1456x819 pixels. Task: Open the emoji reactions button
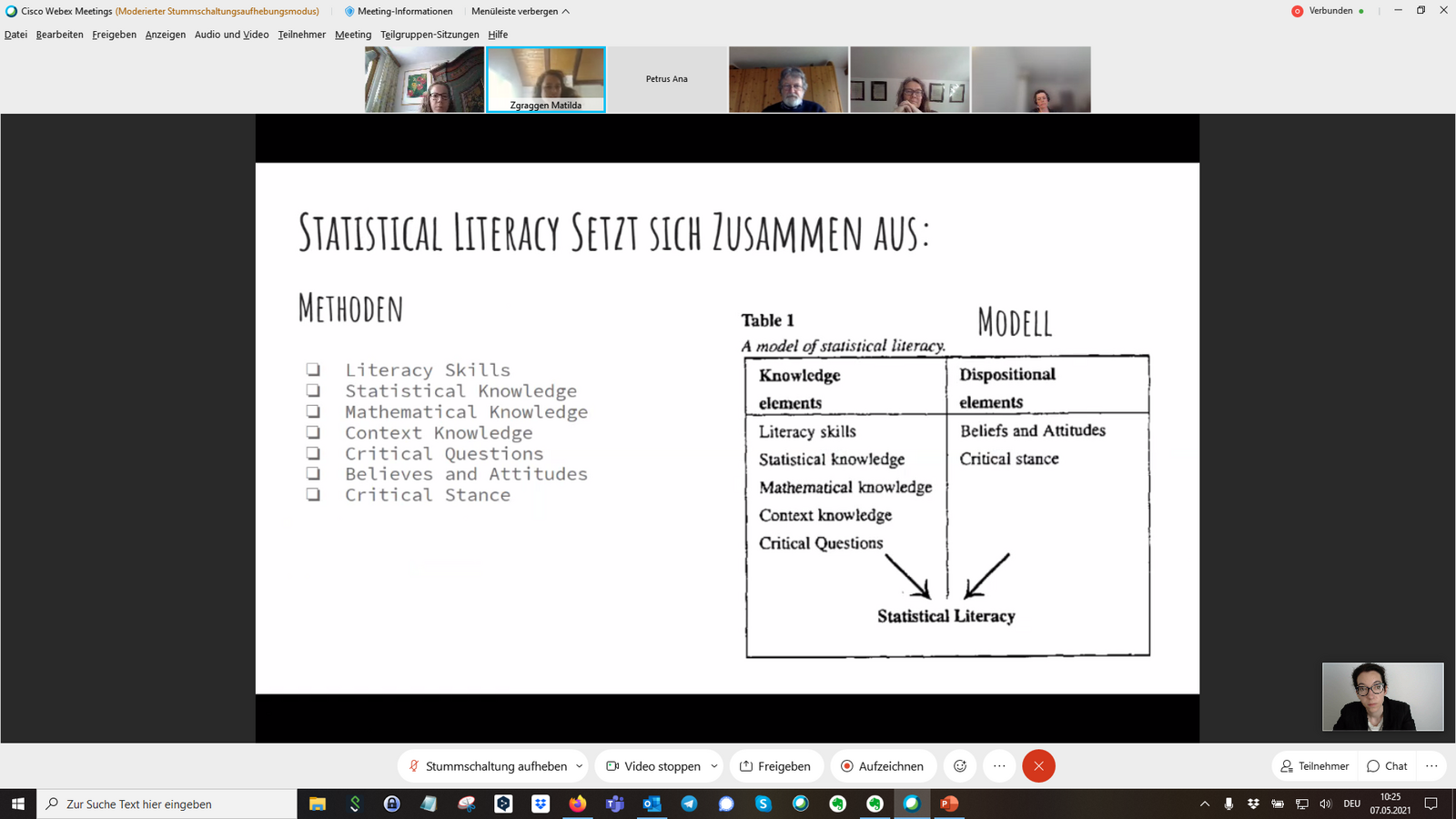tap(959, 766)
